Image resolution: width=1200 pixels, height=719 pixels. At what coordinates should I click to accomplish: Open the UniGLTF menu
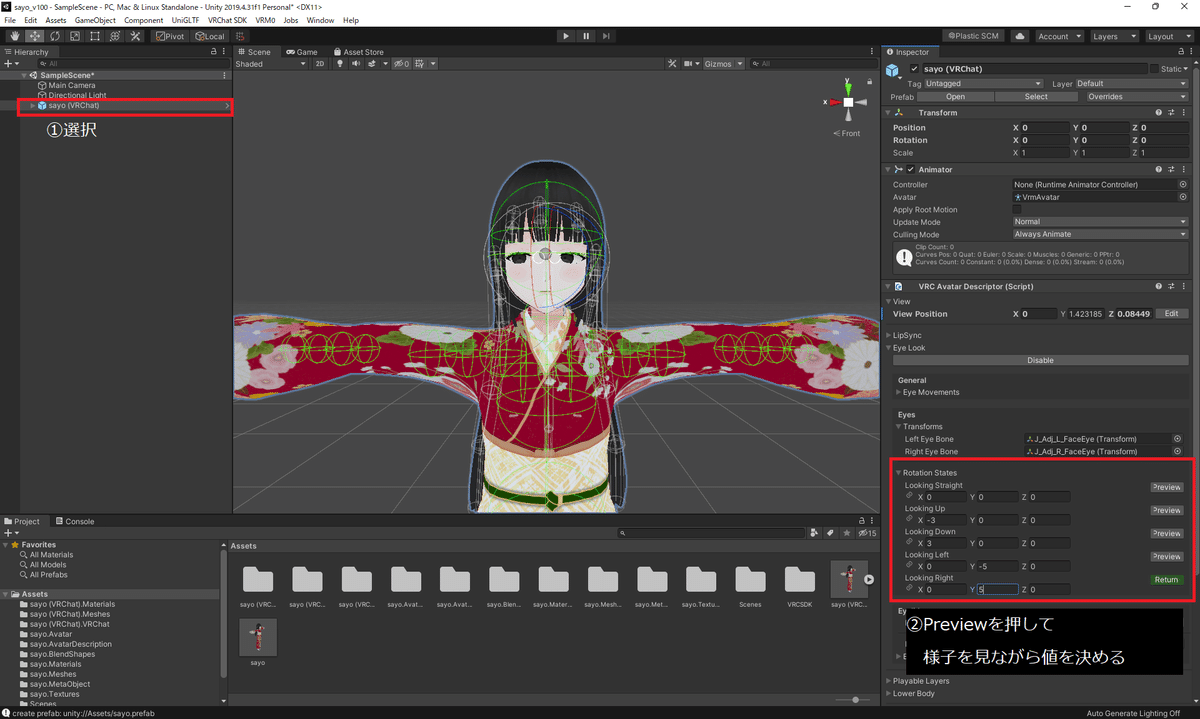pyautogui.click(x=186, y=20)
